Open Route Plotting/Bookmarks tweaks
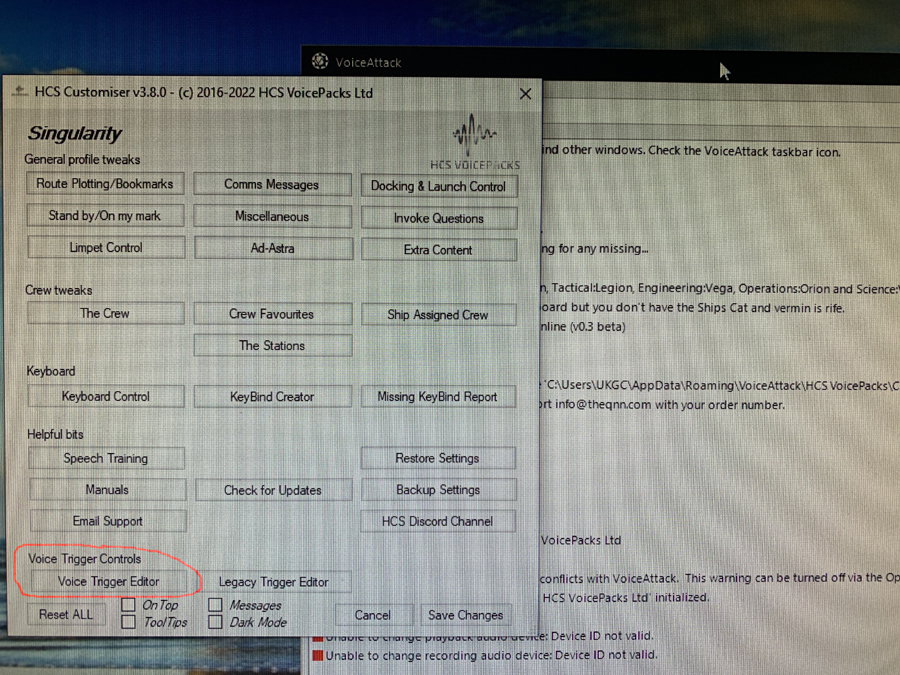Viewport: 900px width, 675px height. [105, 184]
